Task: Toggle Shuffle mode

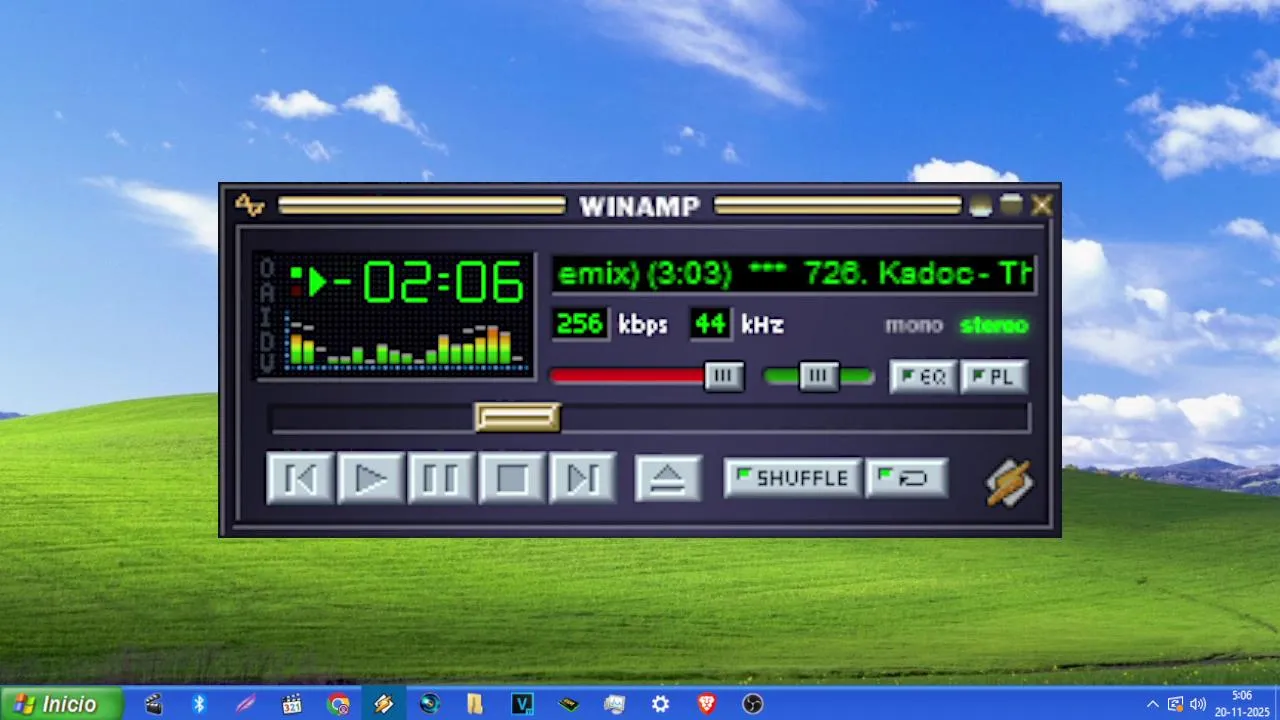Action: [793, 478]
